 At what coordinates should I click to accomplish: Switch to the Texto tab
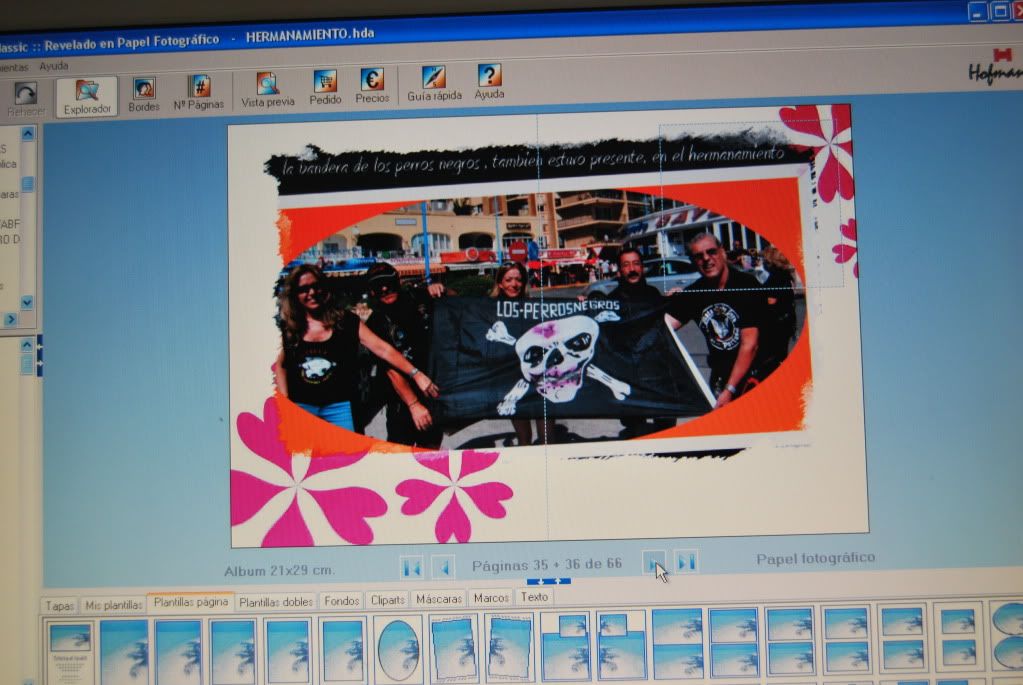click(x=534, y=596)
